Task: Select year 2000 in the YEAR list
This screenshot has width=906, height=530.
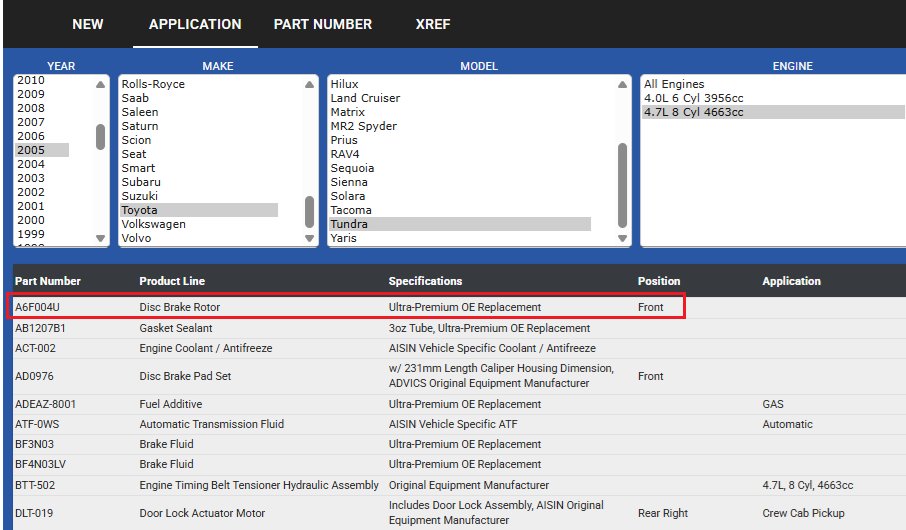Action: [x=31, y=220]
